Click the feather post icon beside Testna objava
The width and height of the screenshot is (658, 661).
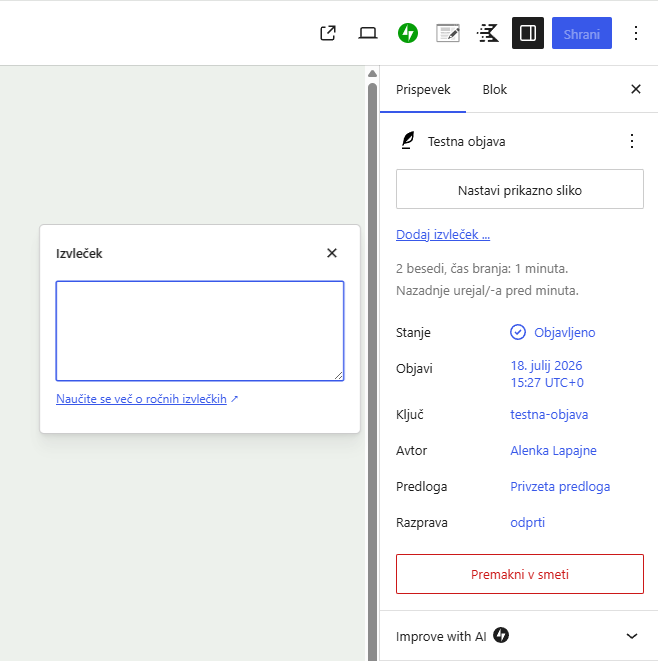tap(408, 141)
